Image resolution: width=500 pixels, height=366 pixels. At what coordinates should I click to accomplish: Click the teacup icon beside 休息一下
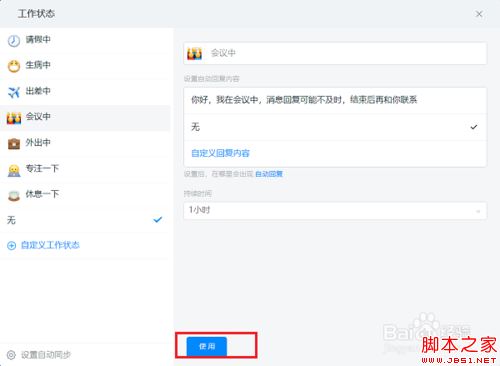pos(14,195)
